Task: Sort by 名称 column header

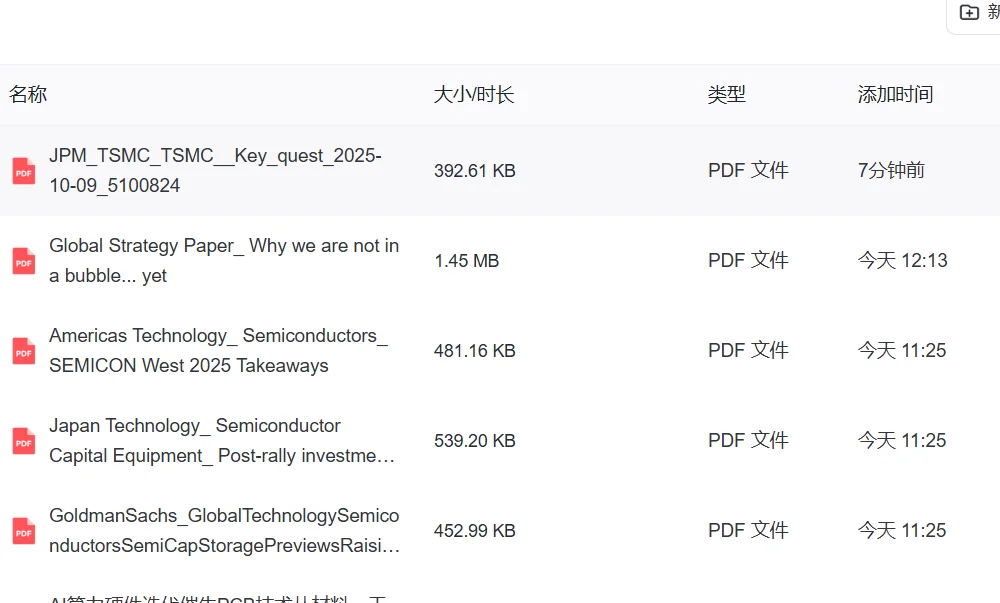Action: [28, 95]
